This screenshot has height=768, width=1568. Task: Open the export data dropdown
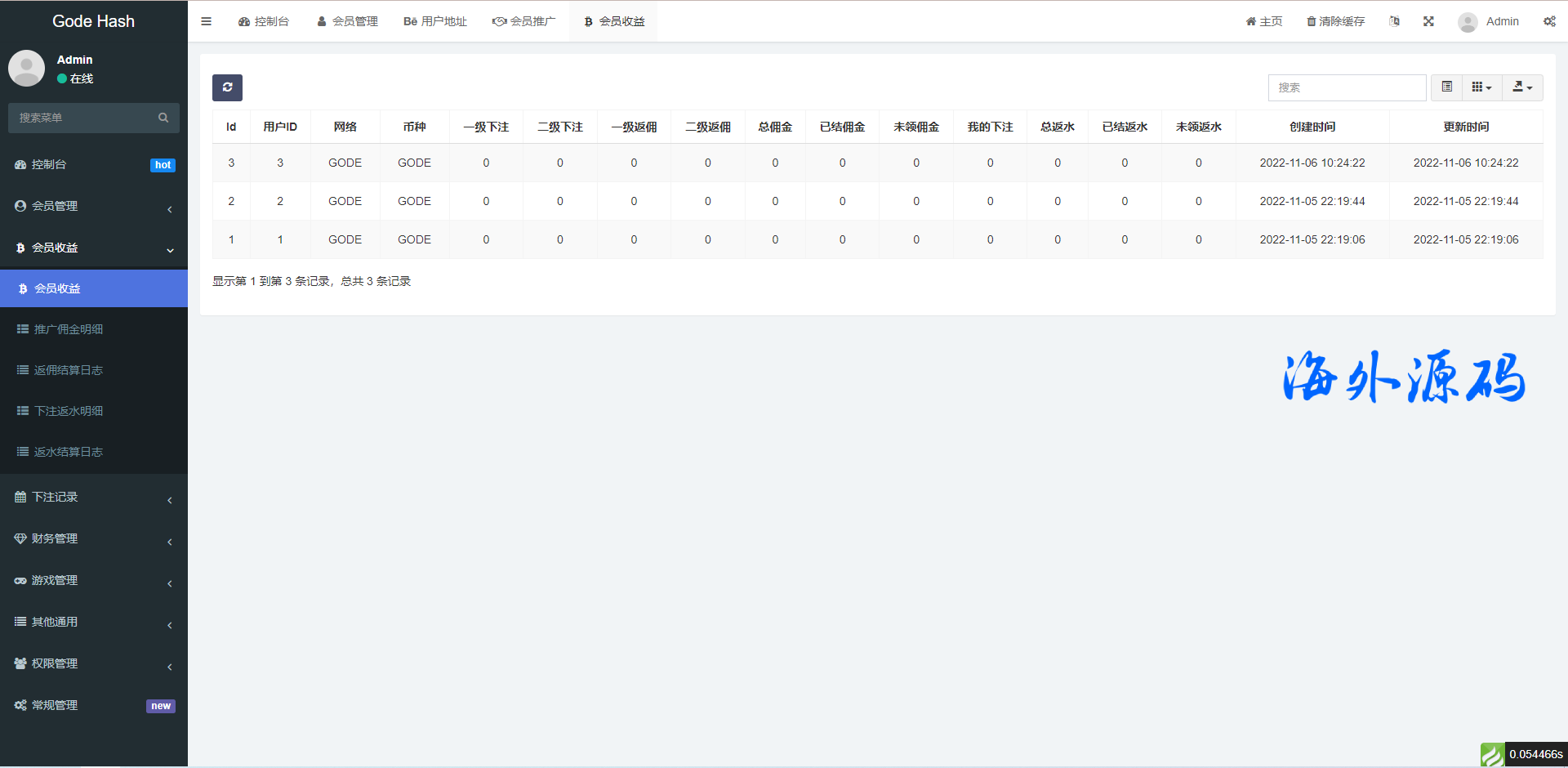tap(1522, 87)
